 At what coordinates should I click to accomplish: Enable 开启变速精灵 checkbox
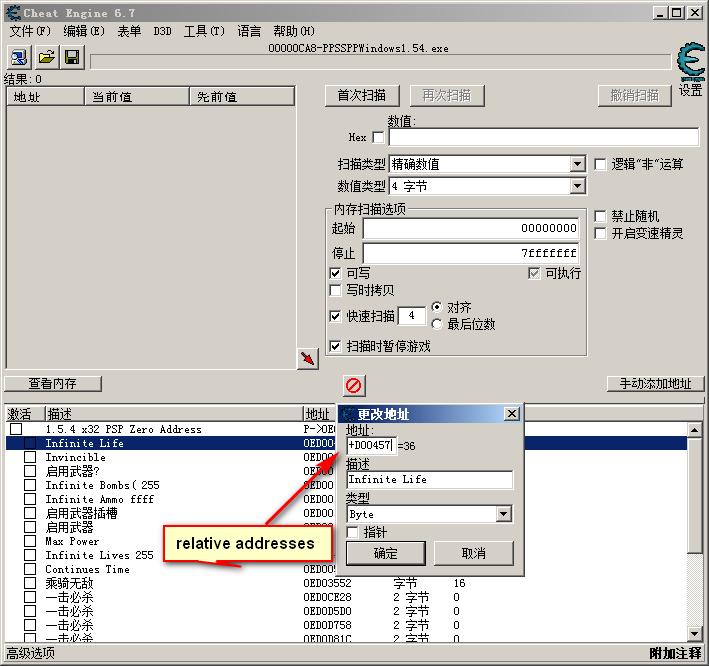point(600,233)
